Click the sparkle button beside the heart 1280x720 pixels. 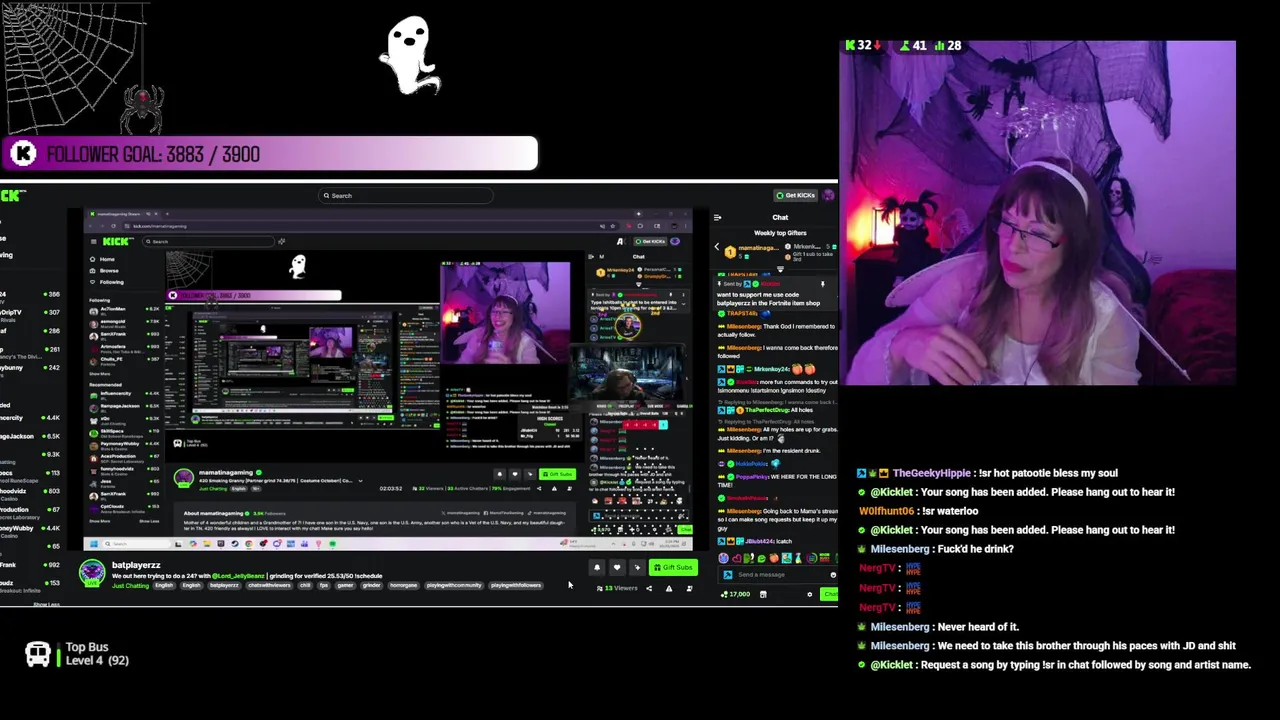(x=637, y=567)
